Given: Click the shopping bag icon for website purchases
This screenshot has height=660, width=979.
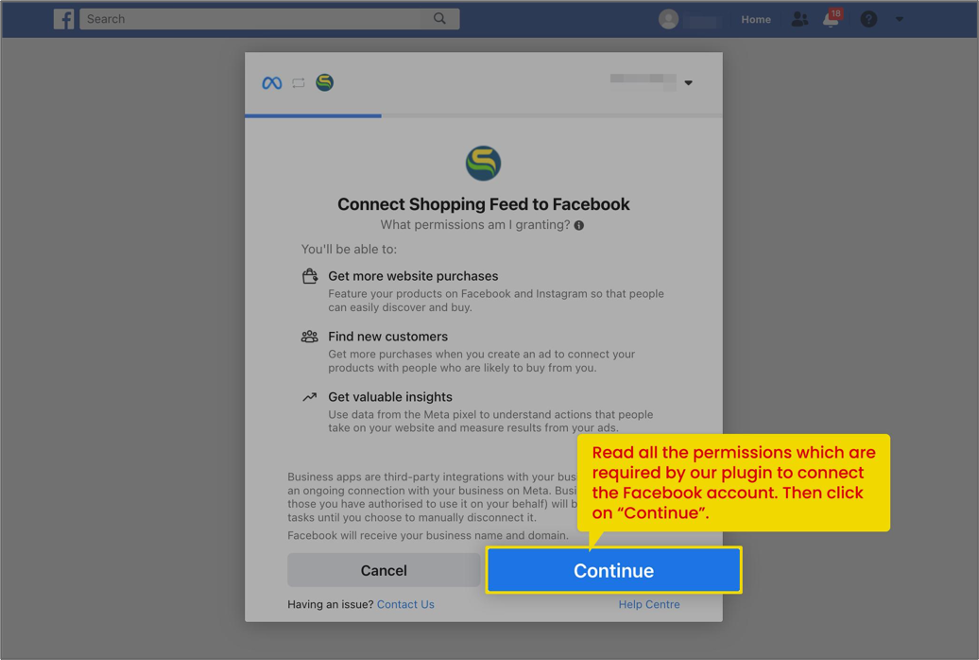Looking at the screenshot, I should pyautogui.click(x=310, y=276).
